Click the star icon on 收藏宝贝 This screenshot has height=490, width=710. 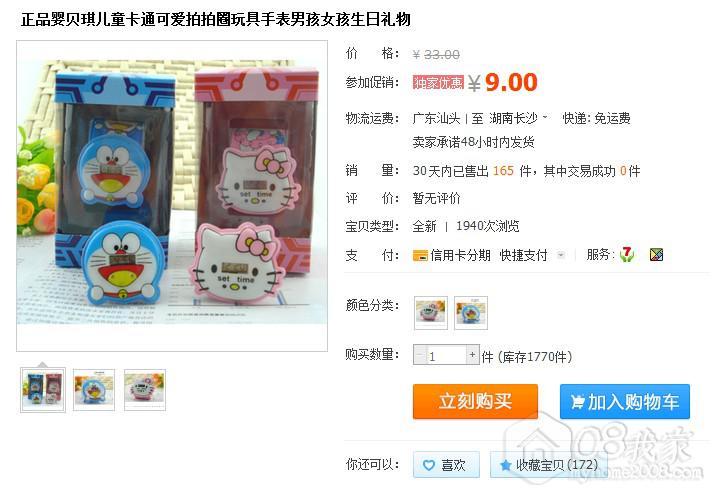tap(505, 465)
